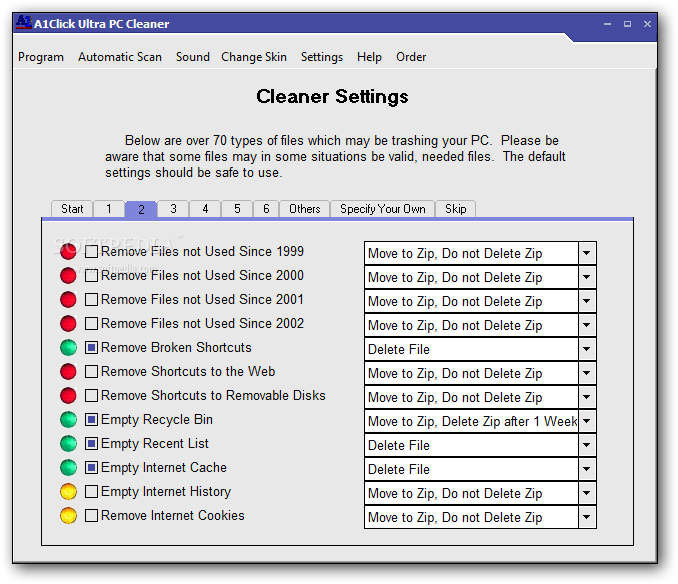Click yellow status light for Remove Internet Cookies
Screen dimensions: 678x584
[68, 515]
